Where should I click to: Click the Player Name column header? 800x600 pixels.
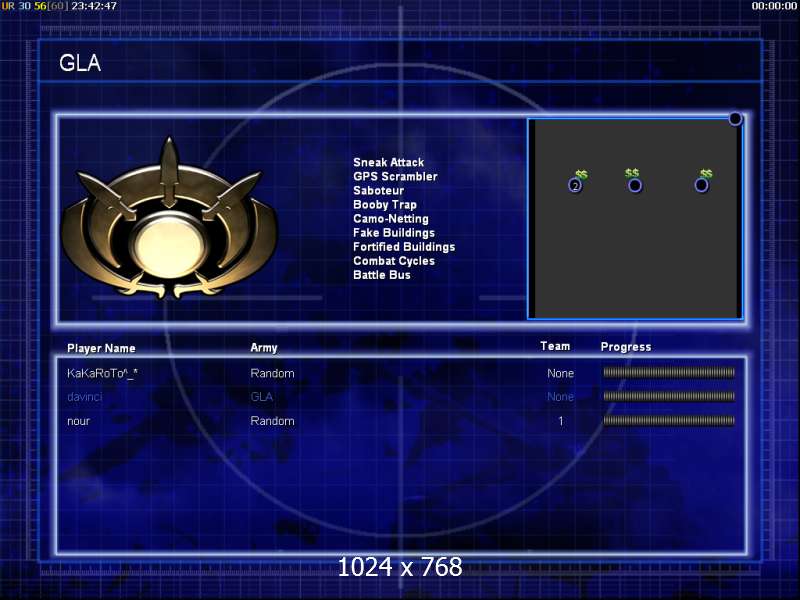(101, 348)
